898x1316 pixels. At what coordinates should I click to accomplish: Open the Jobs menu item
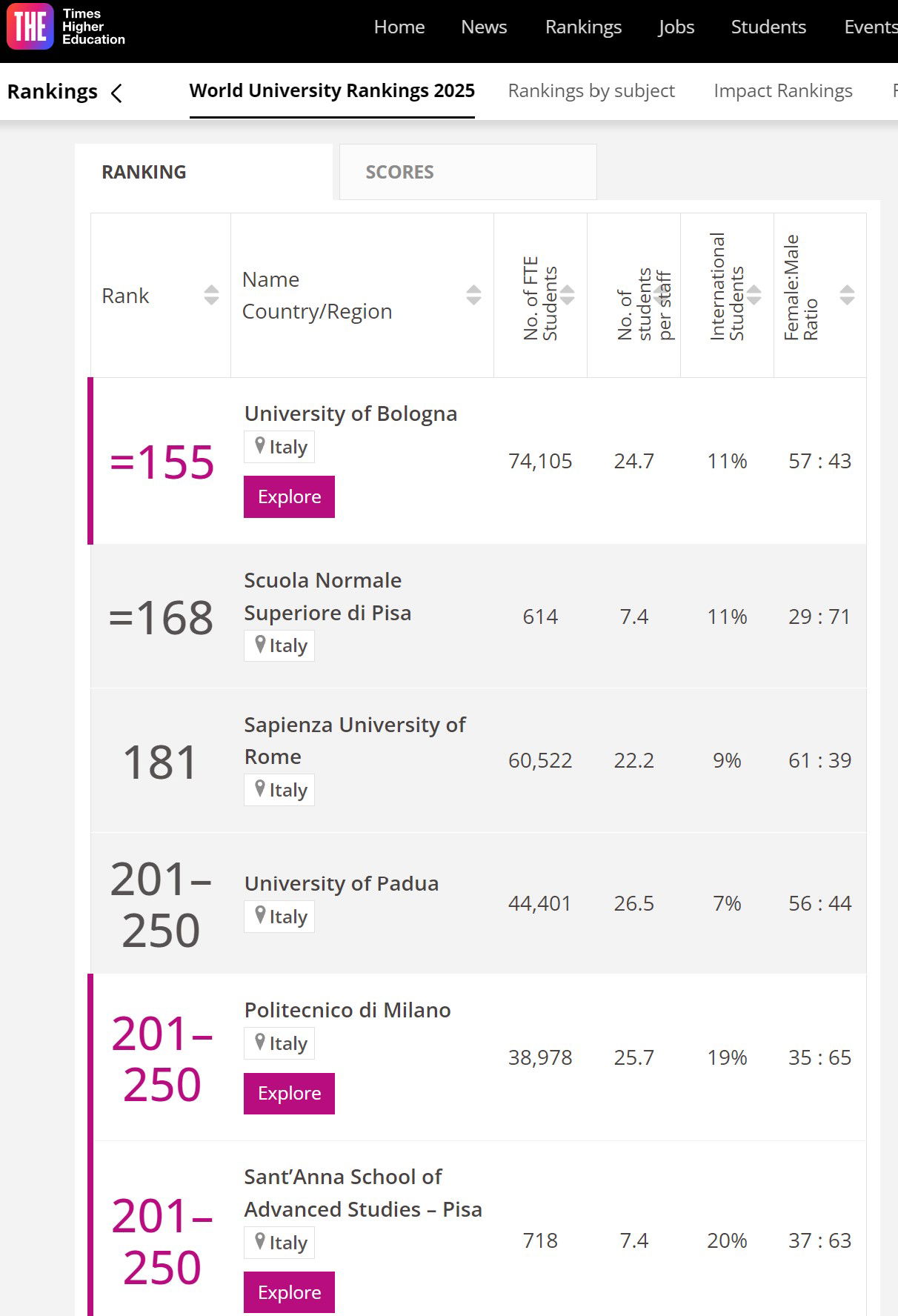(x=676, y=27)
